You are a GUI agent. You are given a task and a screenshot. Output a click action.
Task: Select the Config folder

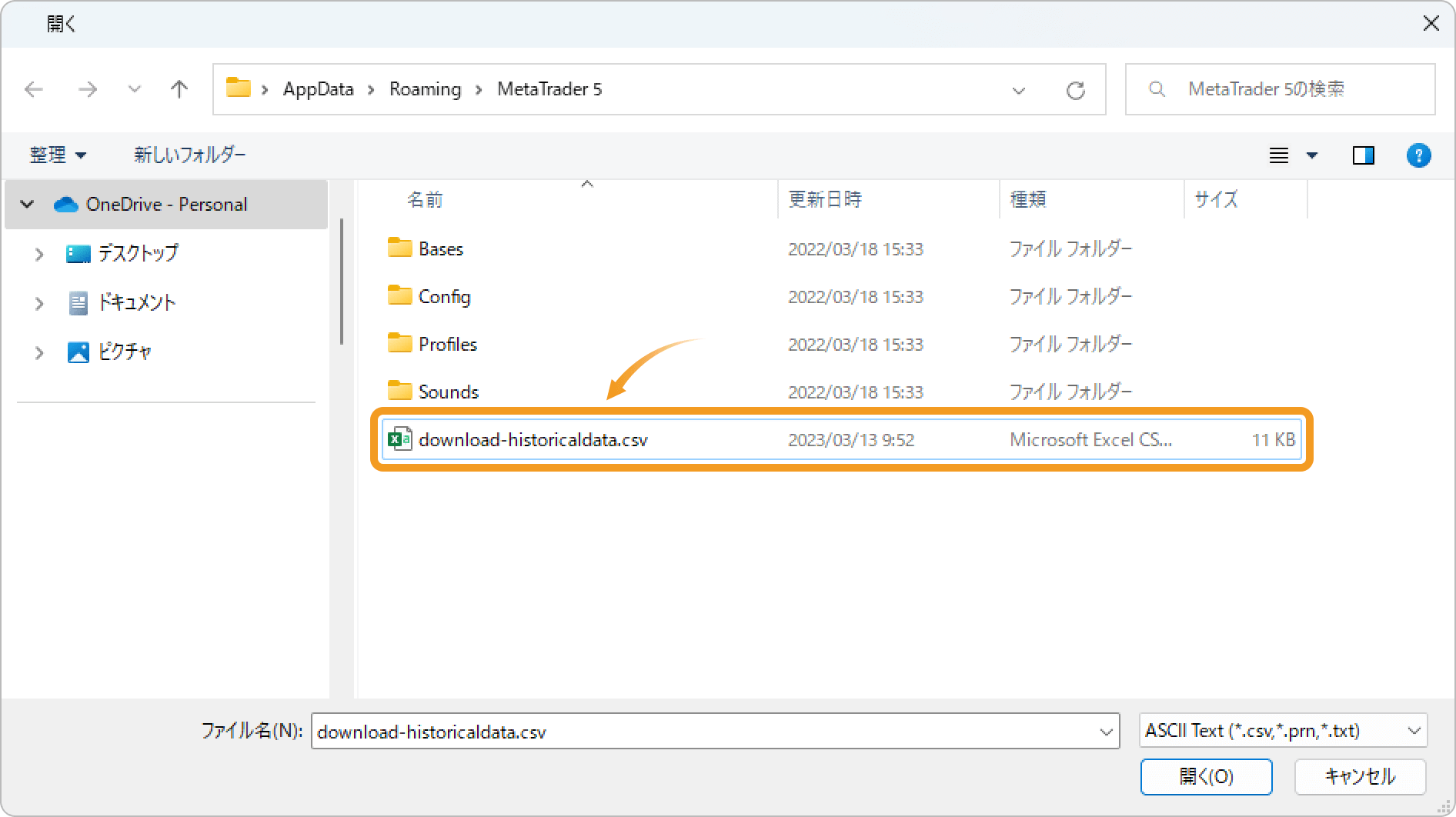coord(444,297)
